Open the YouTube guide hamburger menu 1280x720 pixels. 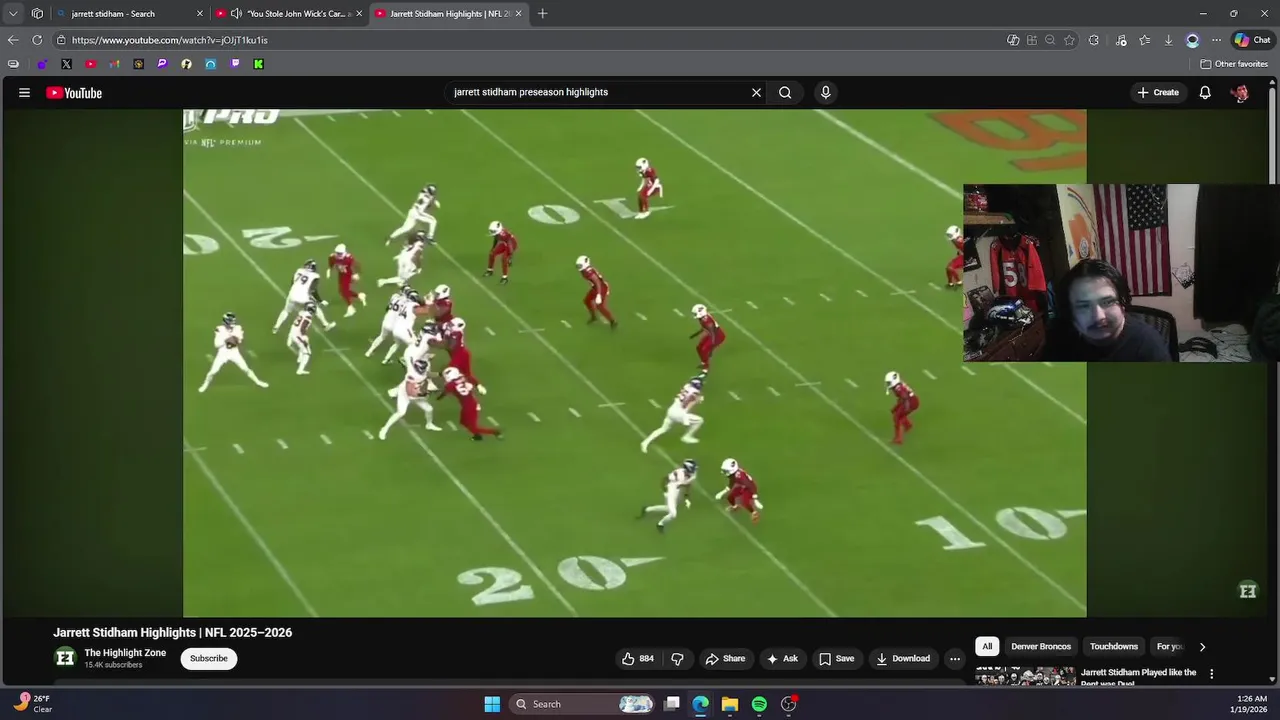(24, 93)
